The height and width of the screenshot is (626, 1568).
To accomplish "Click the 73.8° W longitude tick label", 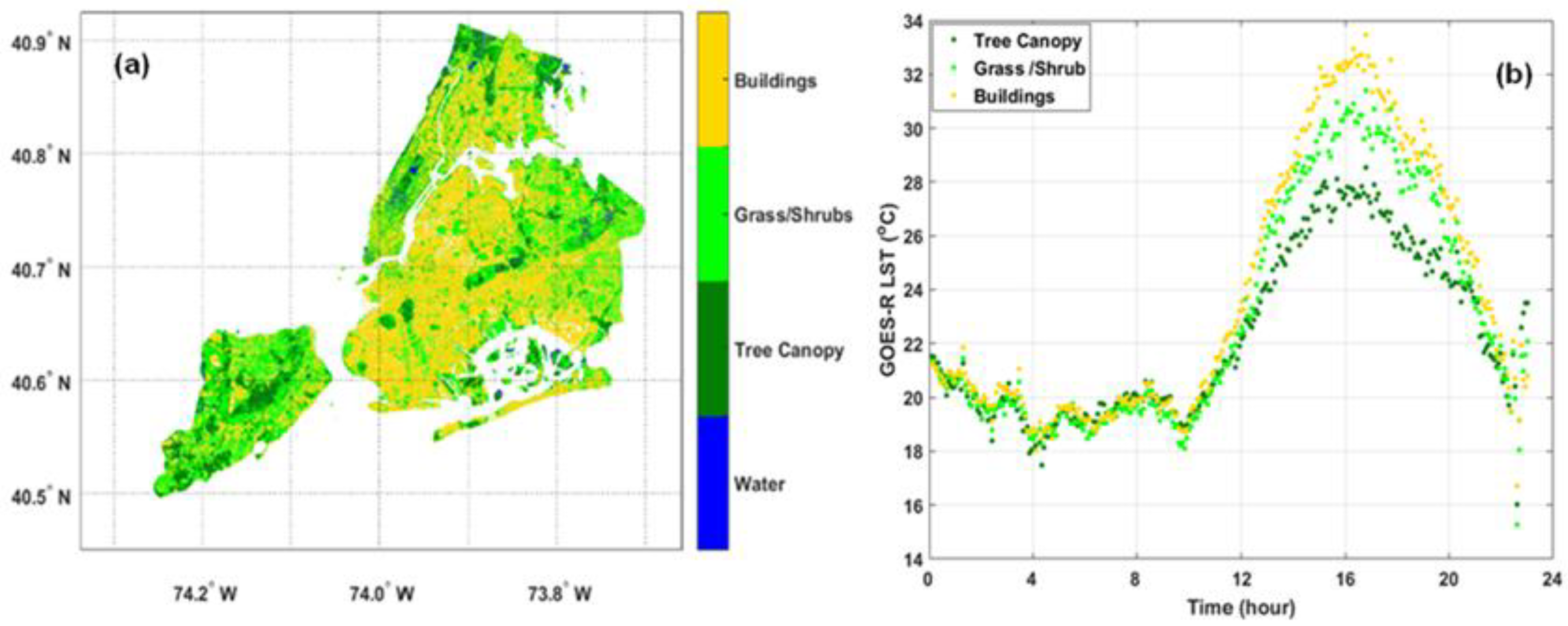I will (x=560, y=594).
